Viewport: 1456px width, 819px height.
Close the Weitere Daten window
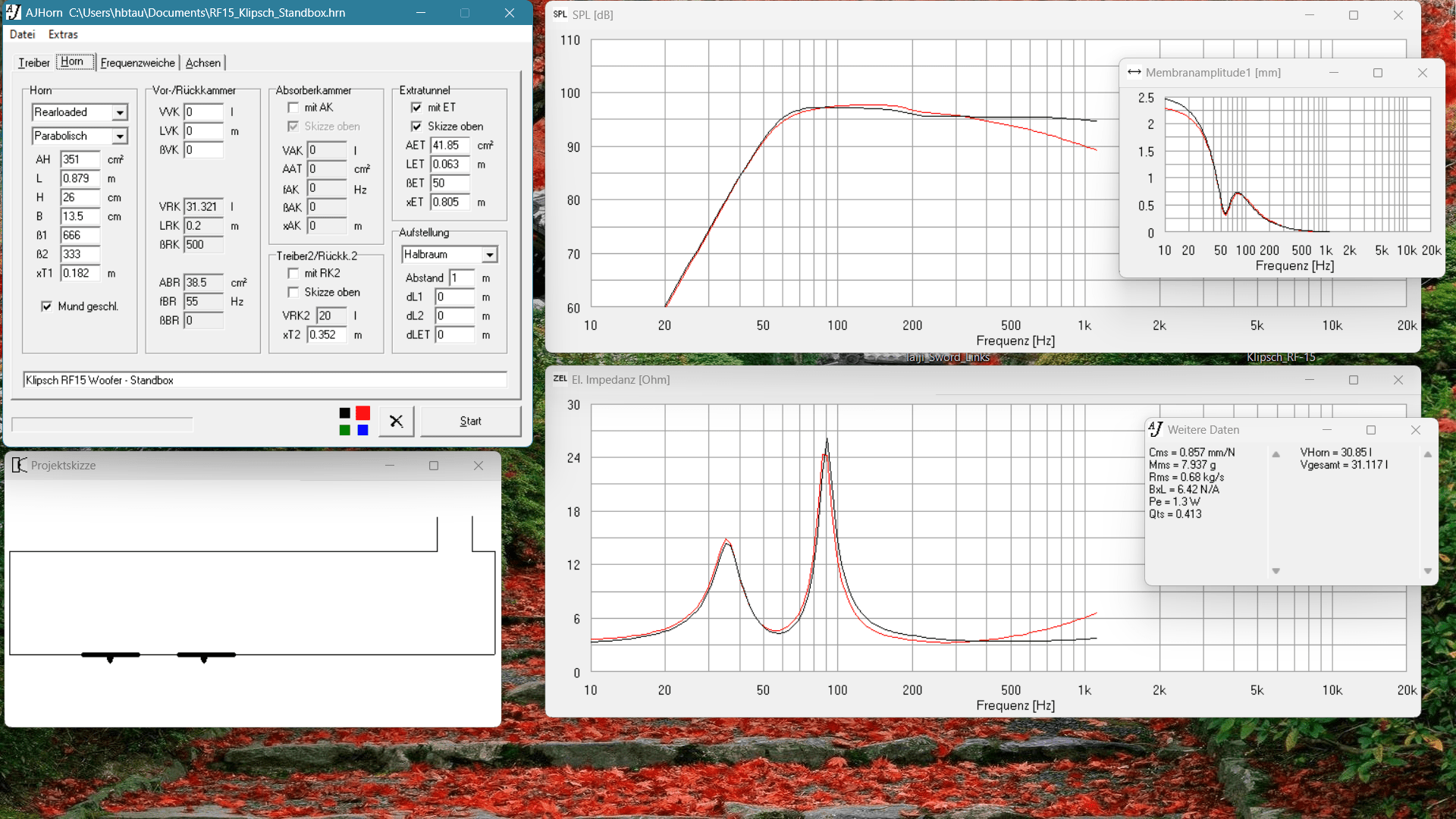[1416, 429]
